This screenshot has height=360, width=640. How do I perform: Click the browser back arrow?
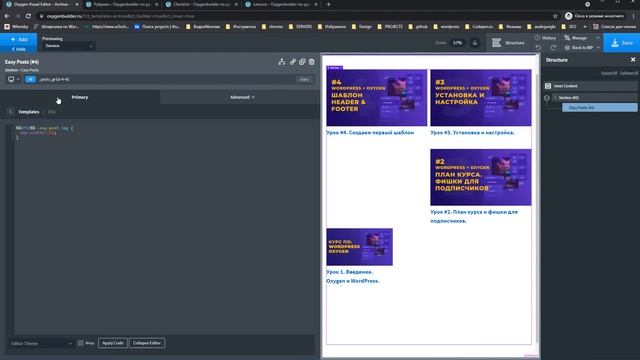click(x=7, y=16)
